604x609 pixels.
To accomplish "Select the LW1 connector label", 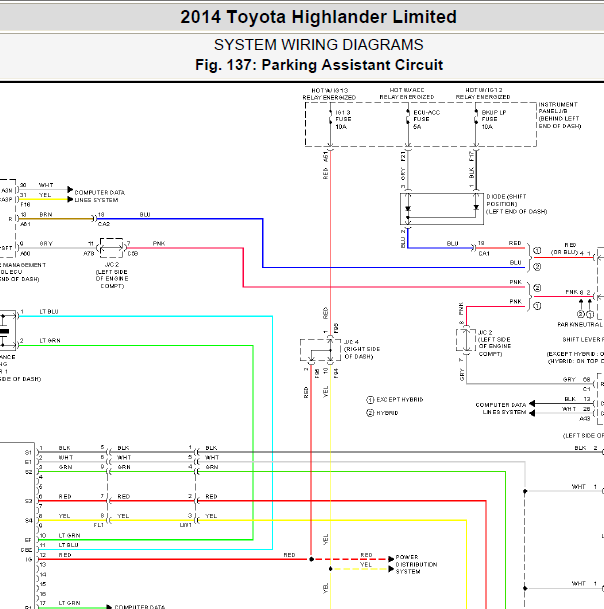I will point(186,525).
